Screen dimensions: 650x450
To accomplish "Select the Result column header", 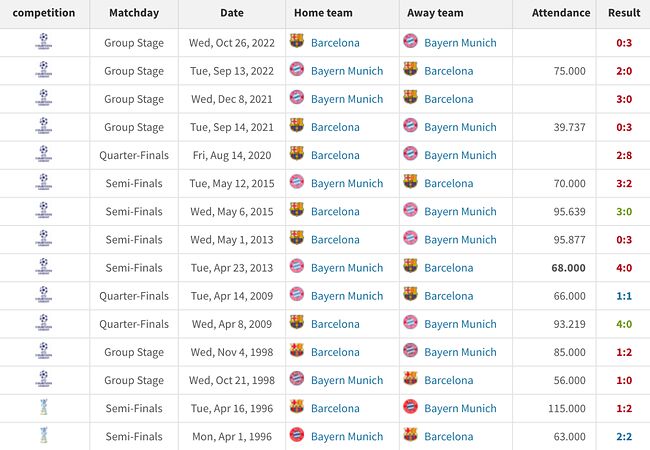I will [x=624, y=13].
